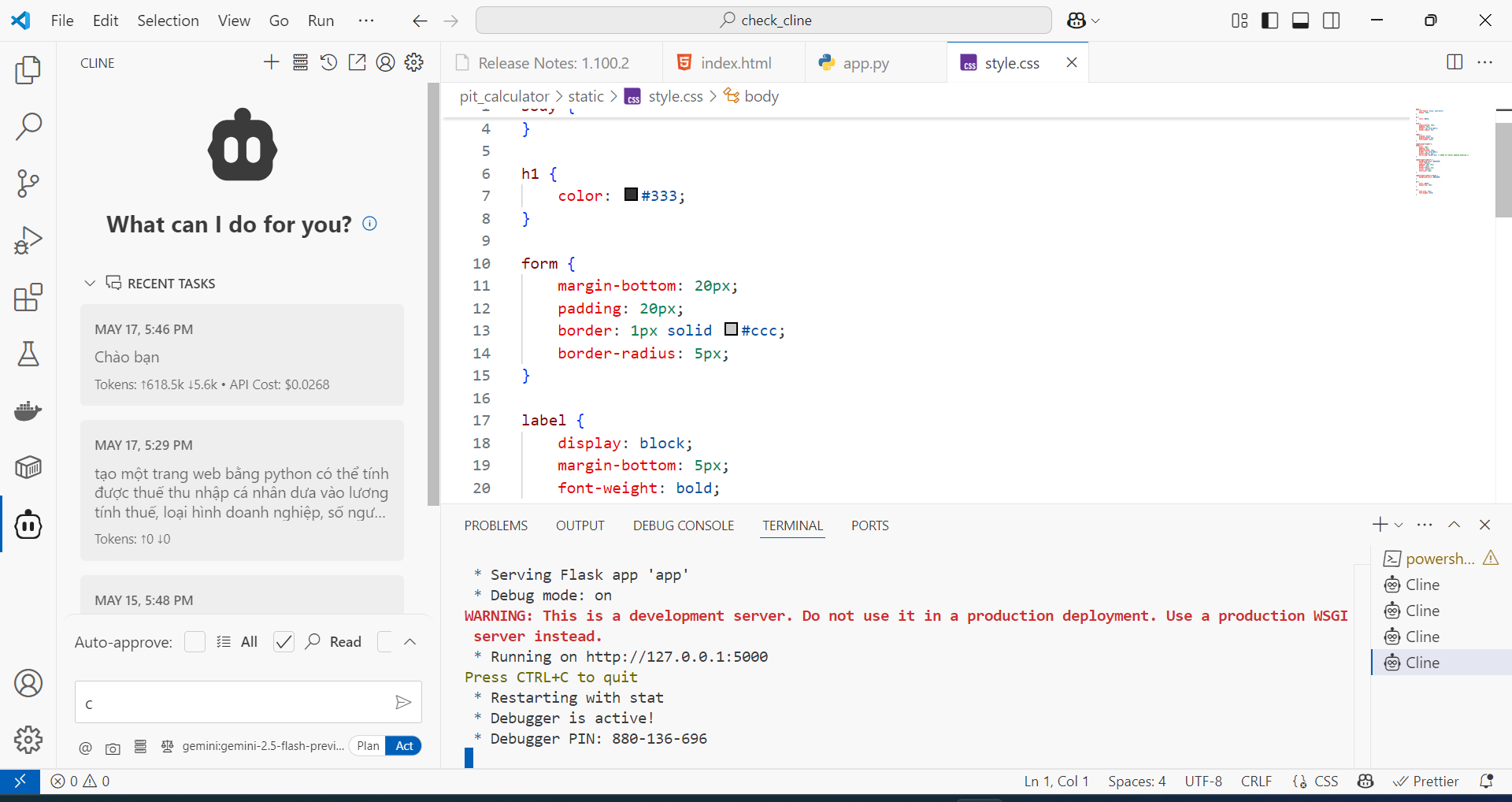Screen dimensions: 1512x802
Task: Click the Copilot status icon in status bar
Action: tap(1366, 781)
